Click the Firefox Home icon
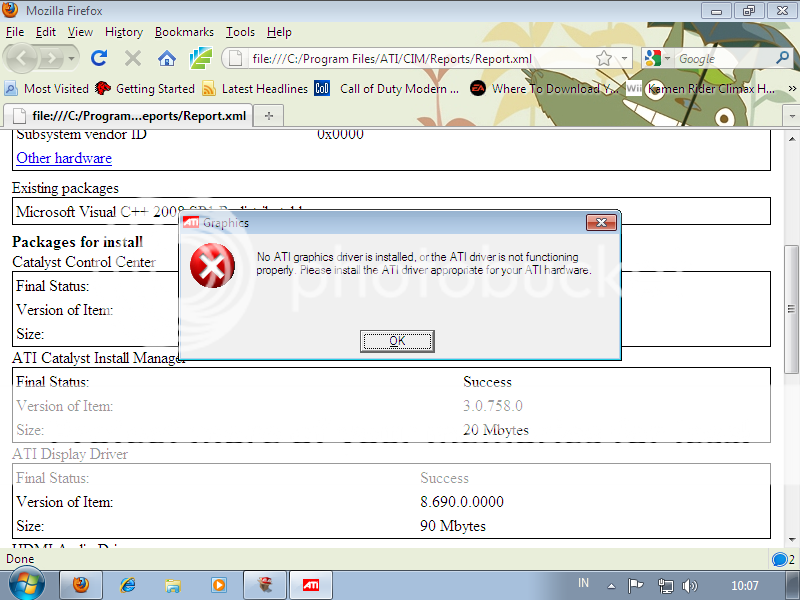 click(166, 58)
